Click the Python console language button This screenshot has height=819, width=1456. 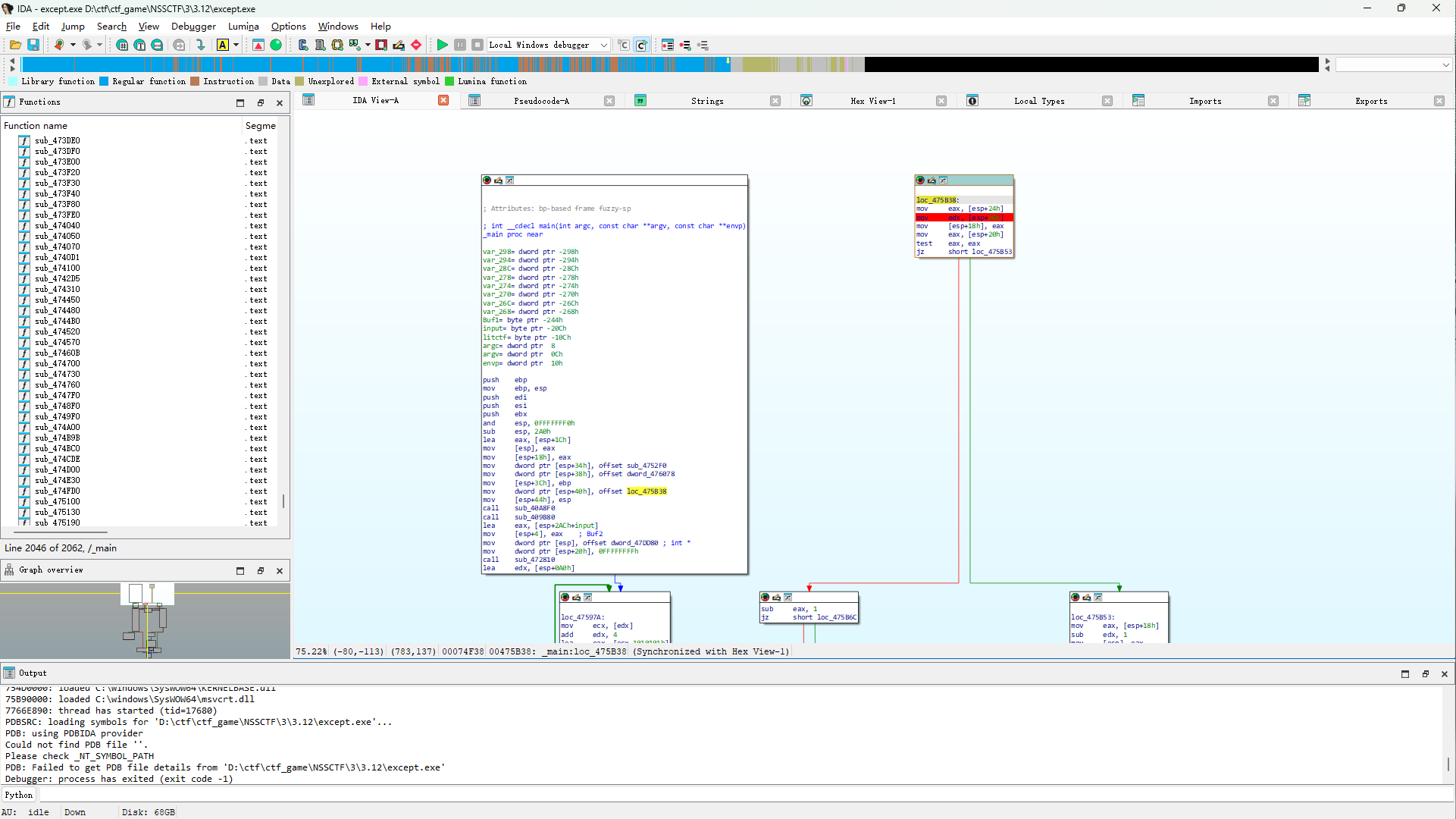click(19, 795)
